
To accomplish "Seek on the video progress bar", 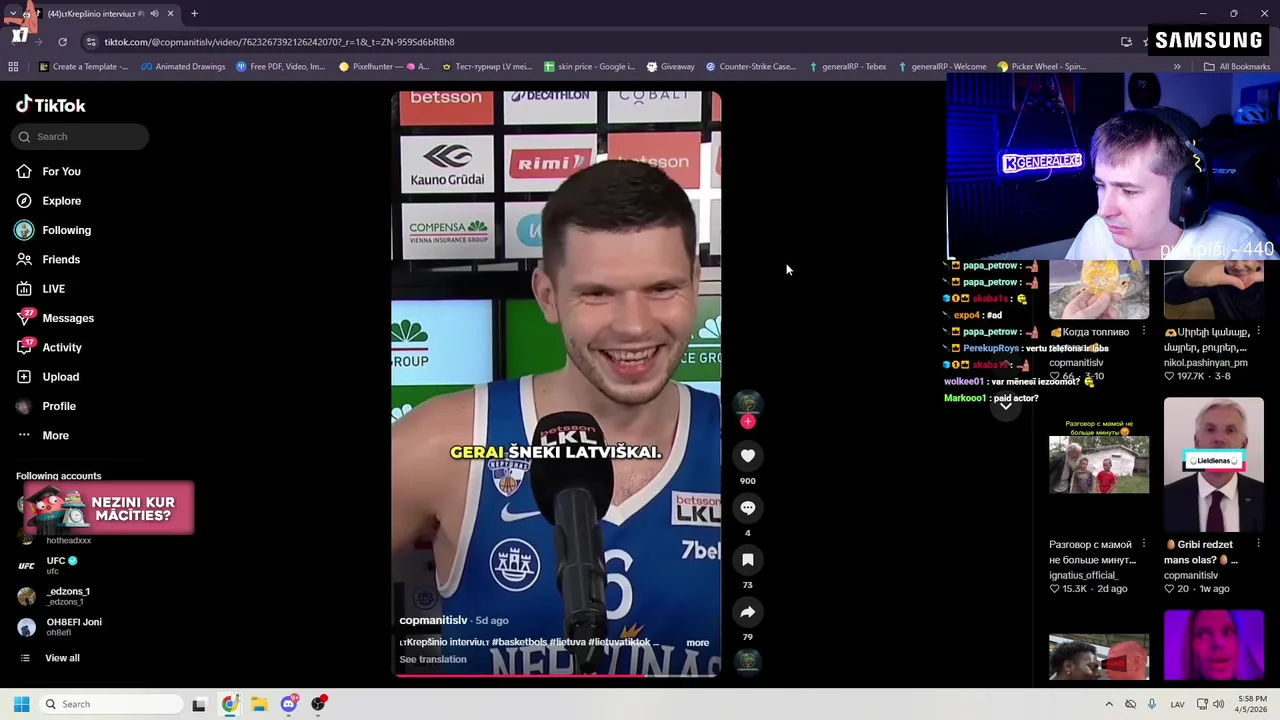I will [x=556, y=676].
